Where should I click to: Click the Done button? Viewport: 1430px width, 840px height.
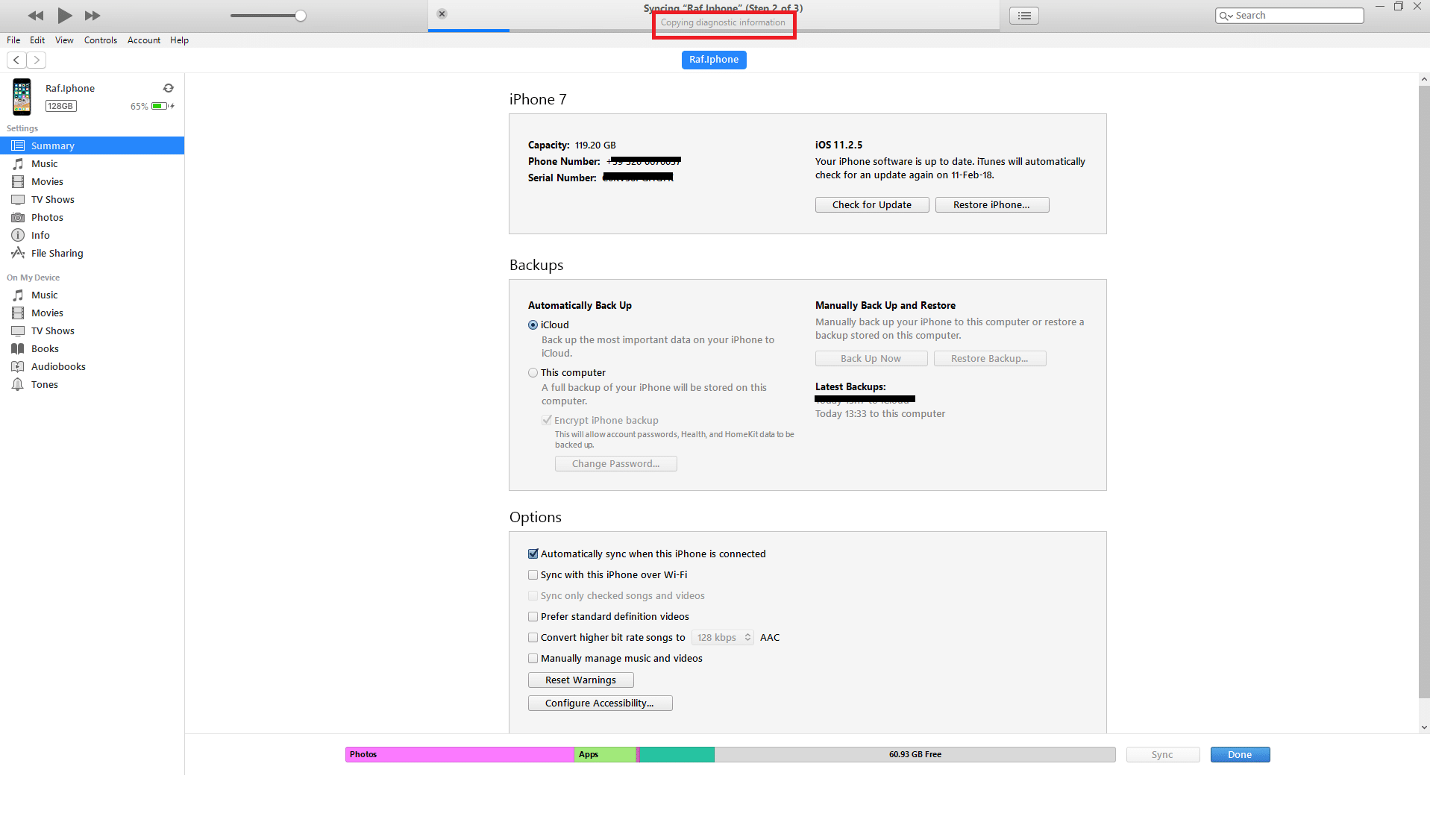pyautogui.click(x=1240, y=754)
